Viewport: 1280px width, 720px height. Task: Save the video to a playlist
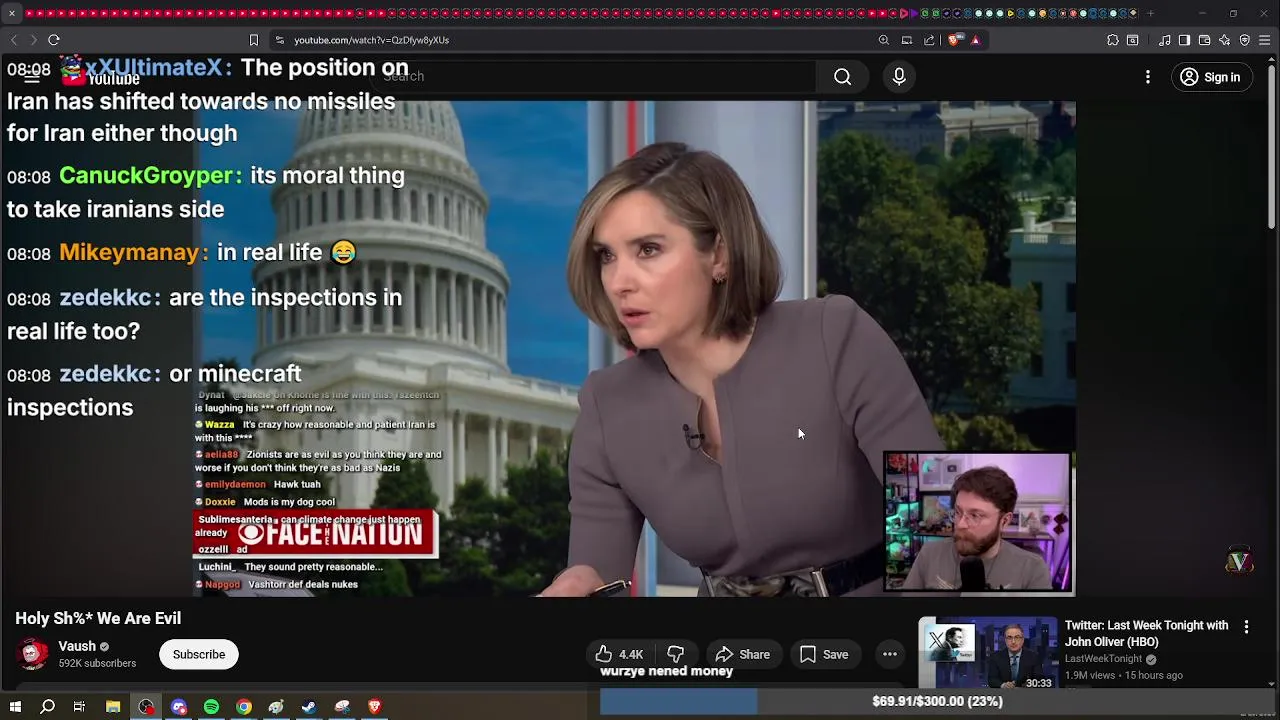(824, 655)
